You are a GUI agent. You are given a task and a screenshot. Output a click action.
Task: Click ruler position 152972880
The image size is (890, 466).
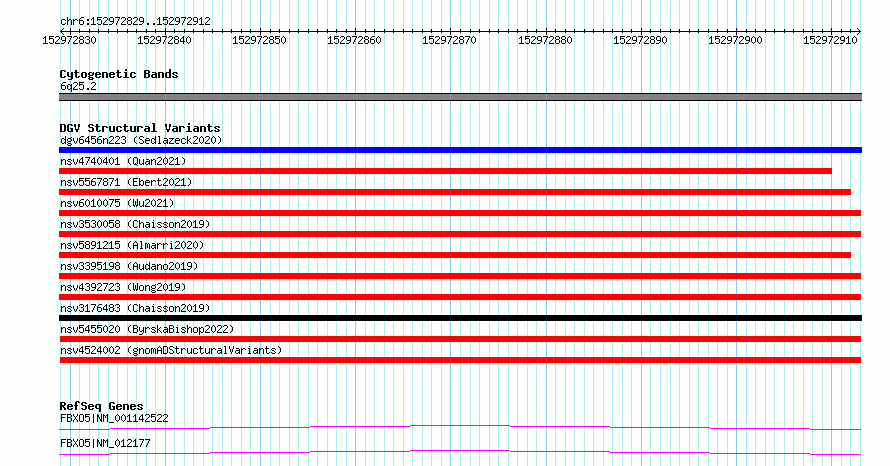[545, 40]
